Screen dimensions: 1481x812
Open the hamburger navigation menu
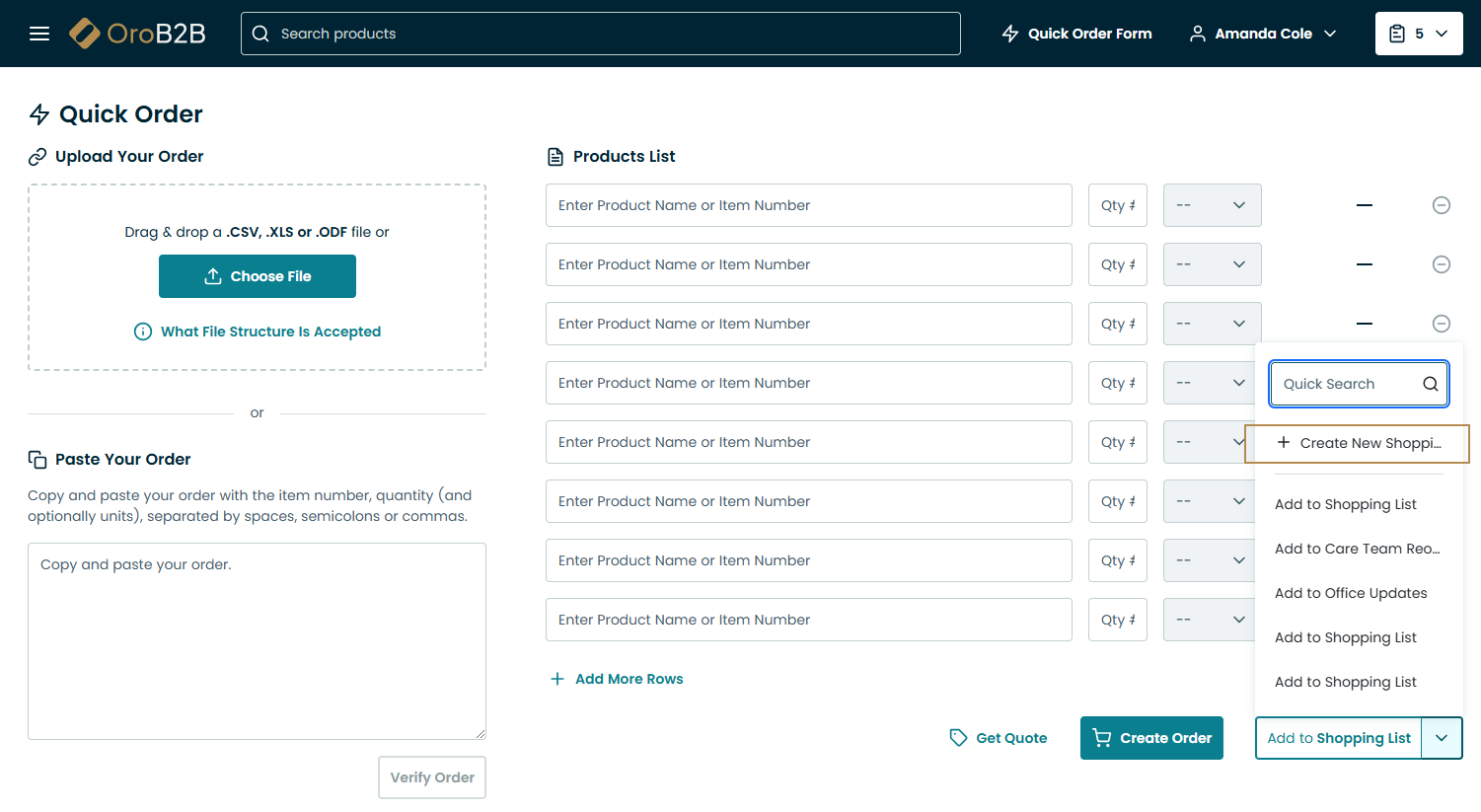(x=39, y=34)
